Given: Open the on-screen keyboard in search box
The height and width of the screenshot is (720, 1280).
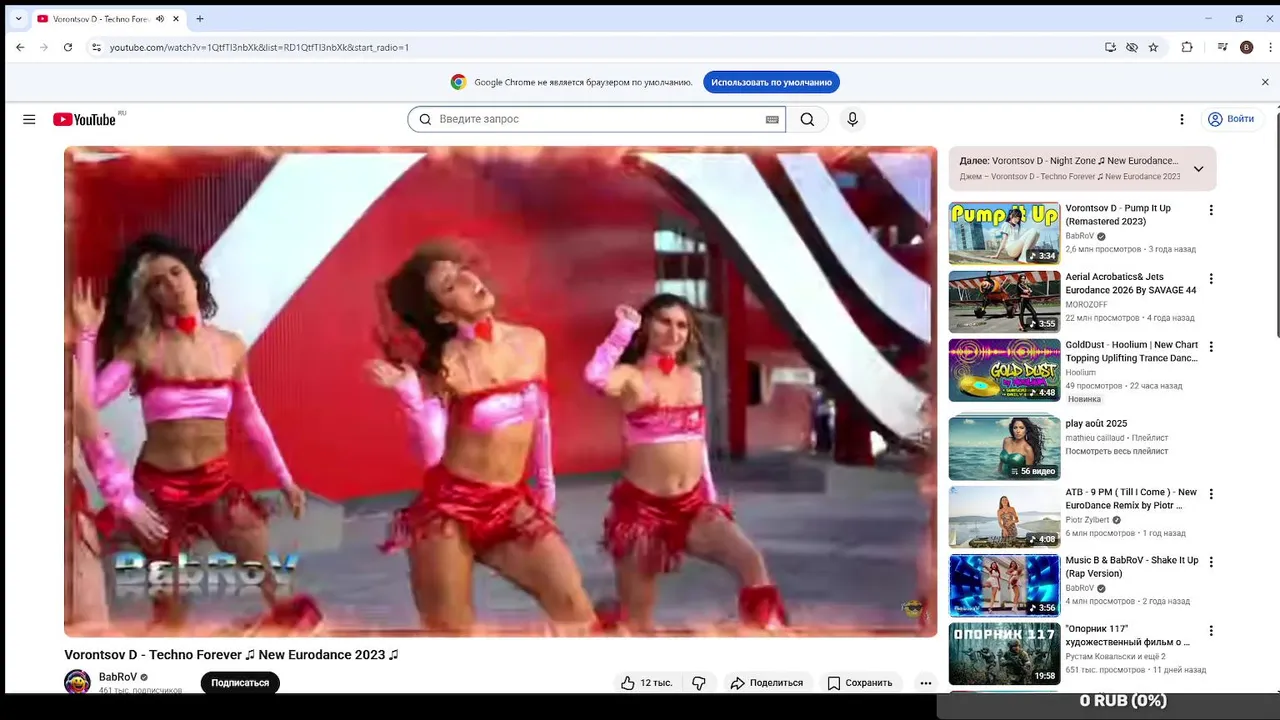Looking at the screenshot, I should coord(772,119).
